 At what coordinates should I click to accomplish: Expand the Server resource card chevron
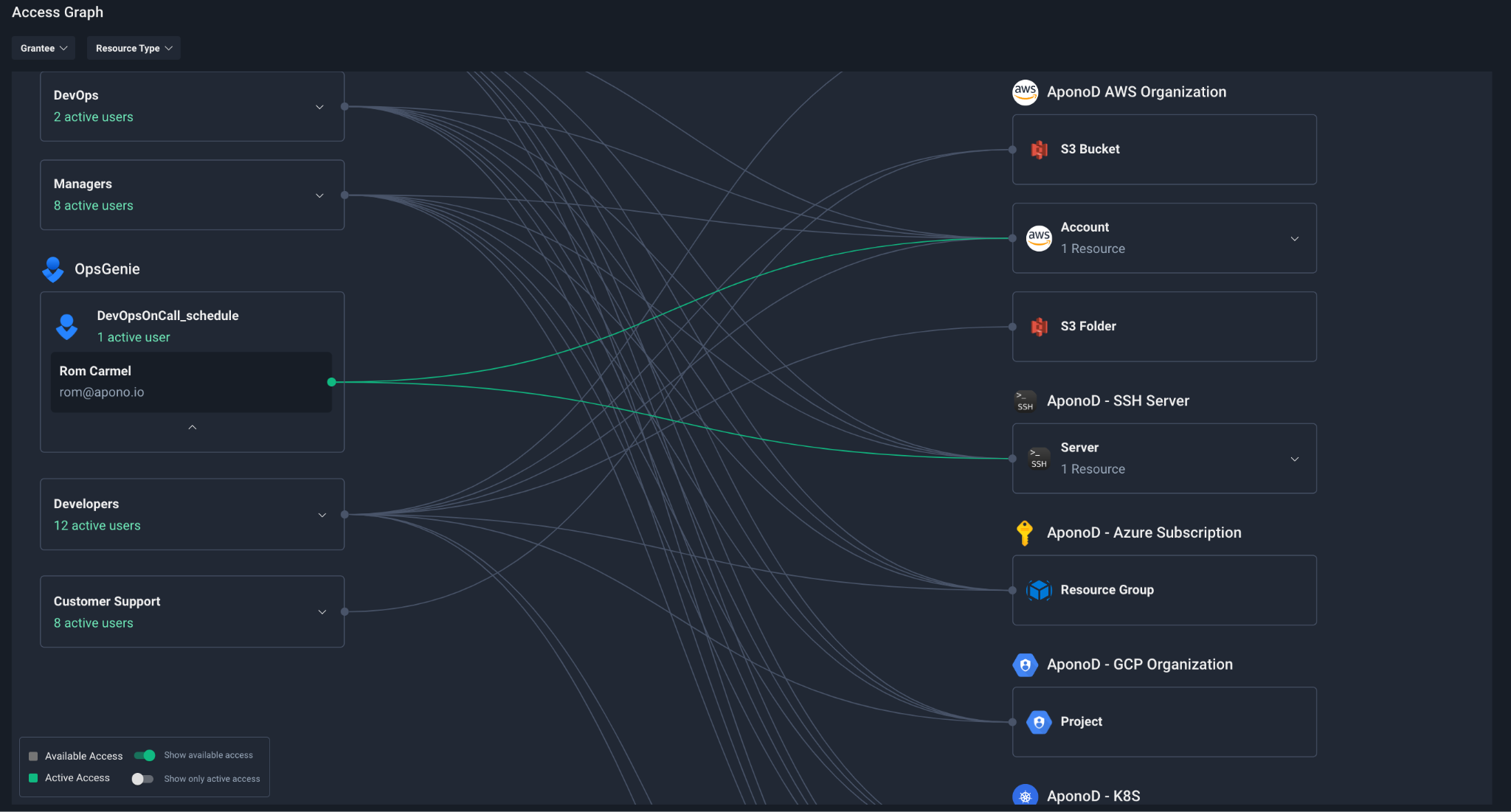(x=1295, y=459)
